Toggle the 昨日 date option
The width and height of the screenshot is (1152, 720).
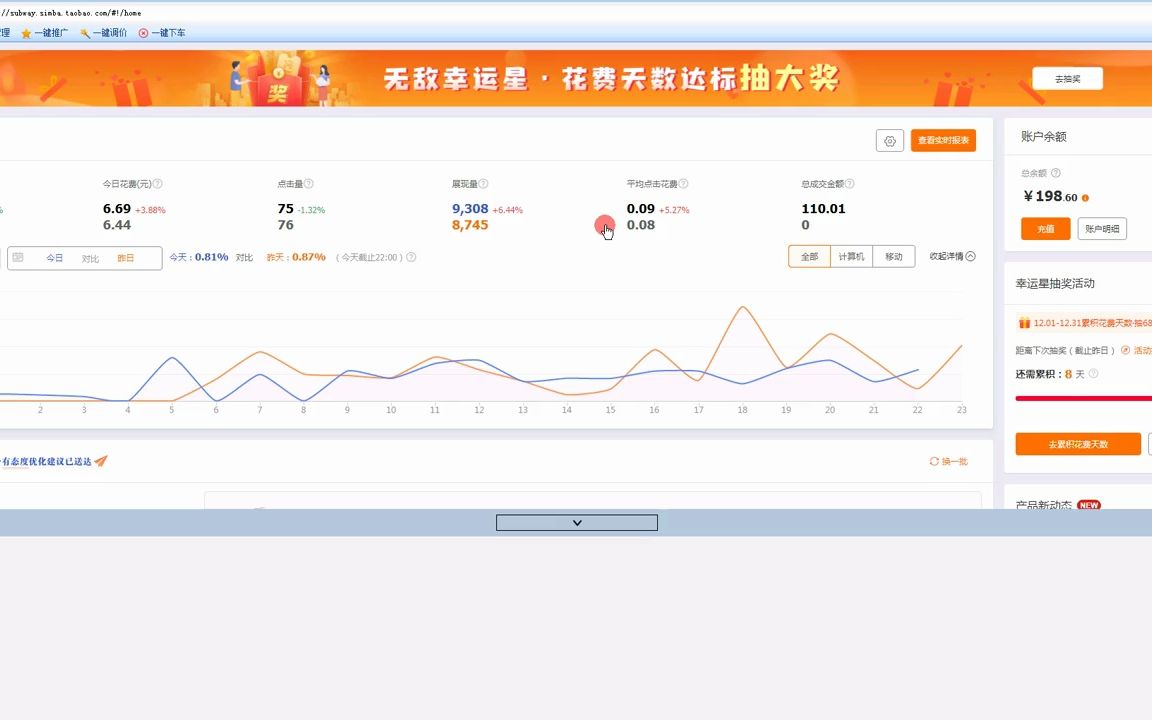pyautogui.click(x=124, y=257)
